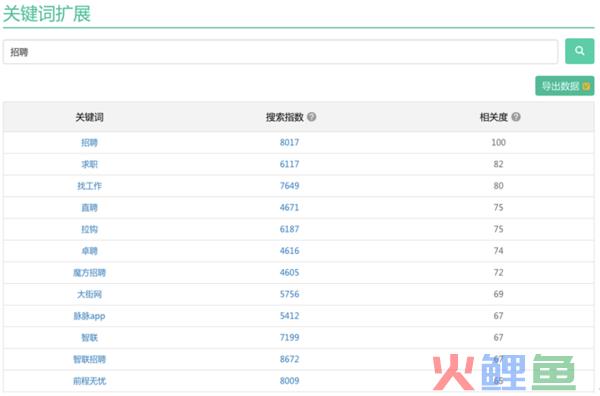
Task: Click the green search magnifier button
Action: (x=579, y=51)
